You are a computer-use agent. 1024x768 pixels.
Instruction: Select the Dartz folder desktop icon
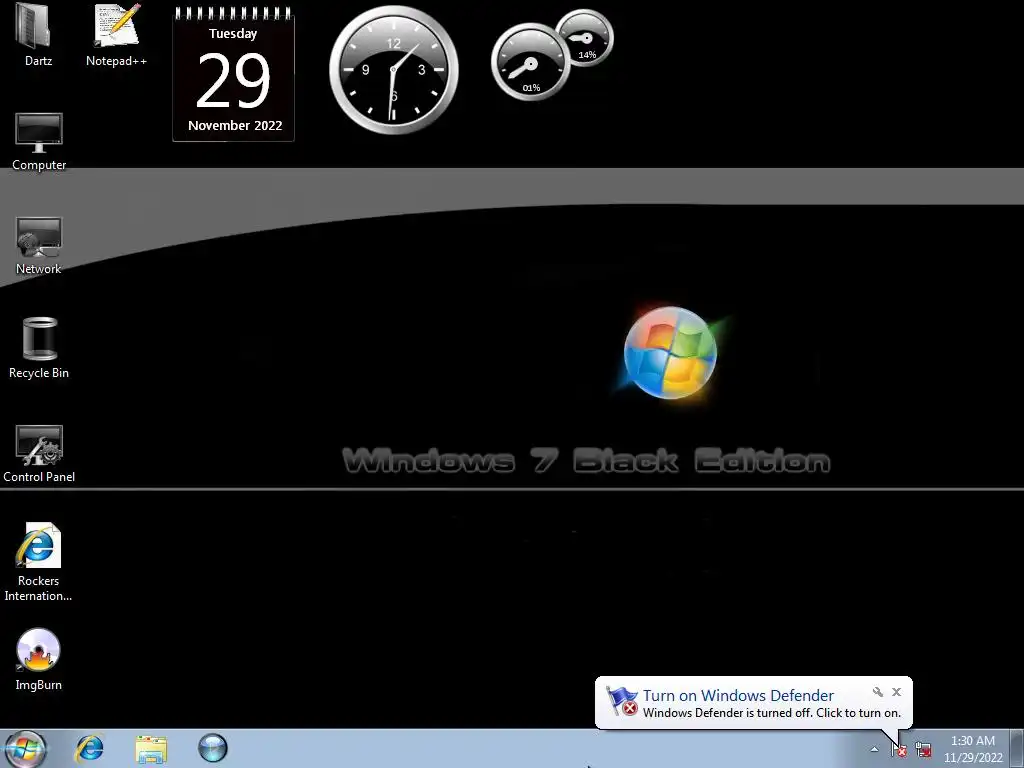point(38,35)
